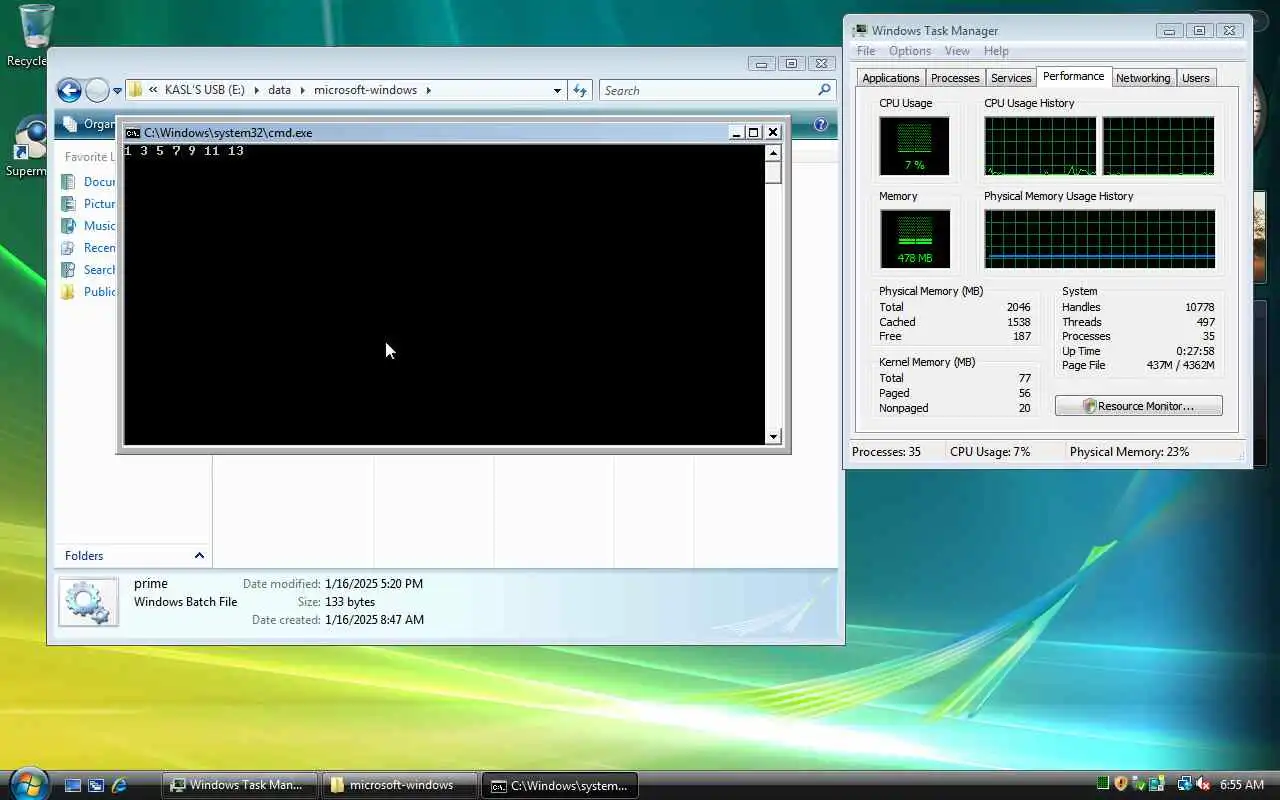Image resolution: width=1280 pixels, height=800 pixels.
Task: Expand the Folders pane chevron
Action: click(x=199, y=556)
